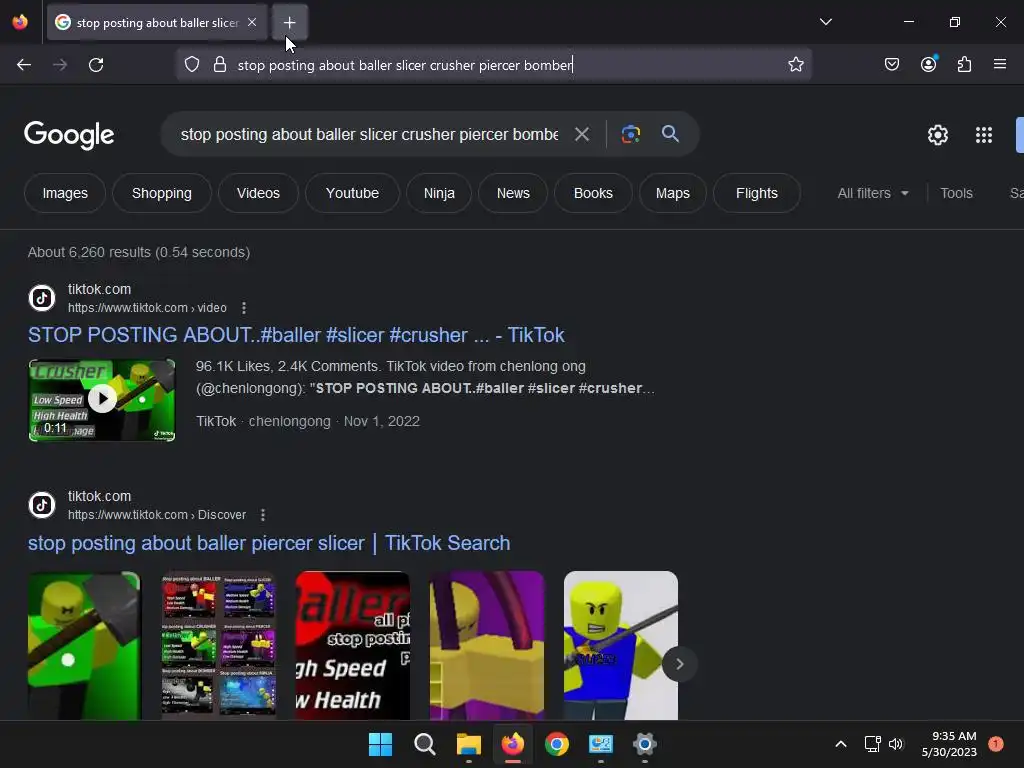Image resolution: width=1024 pixels, height=768 pixels.
Task: Open a new browser tab
Action: [289, 23]
